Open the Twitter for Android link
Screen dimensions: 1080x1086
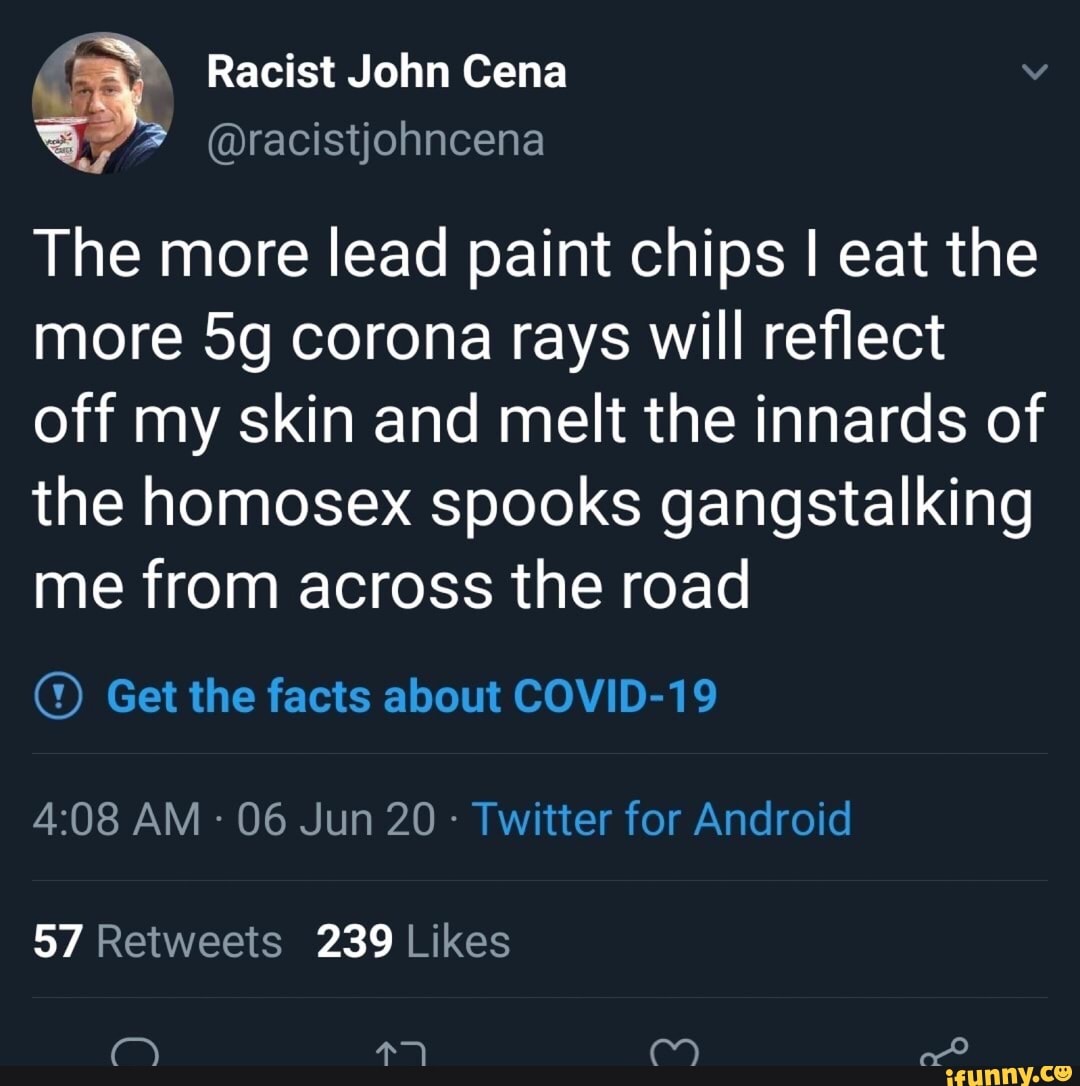coord(662,818)
